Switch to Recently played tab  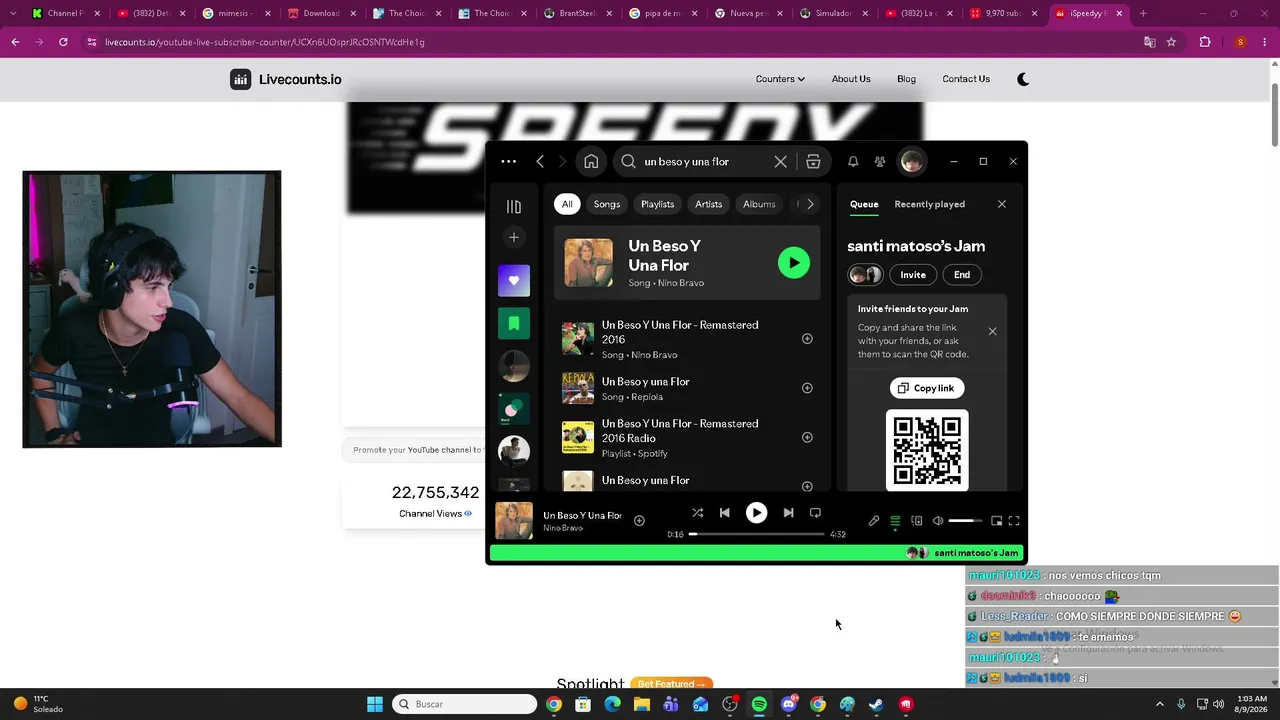[x=929, y=204]
